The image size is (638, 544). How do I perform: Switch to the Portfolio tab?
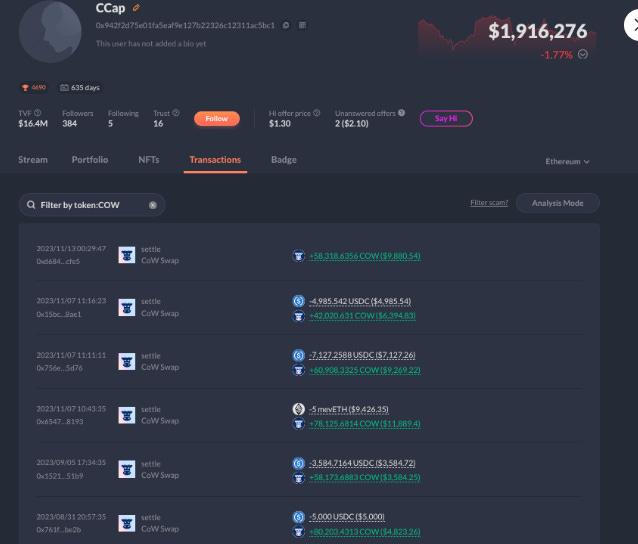click(90, 160)
